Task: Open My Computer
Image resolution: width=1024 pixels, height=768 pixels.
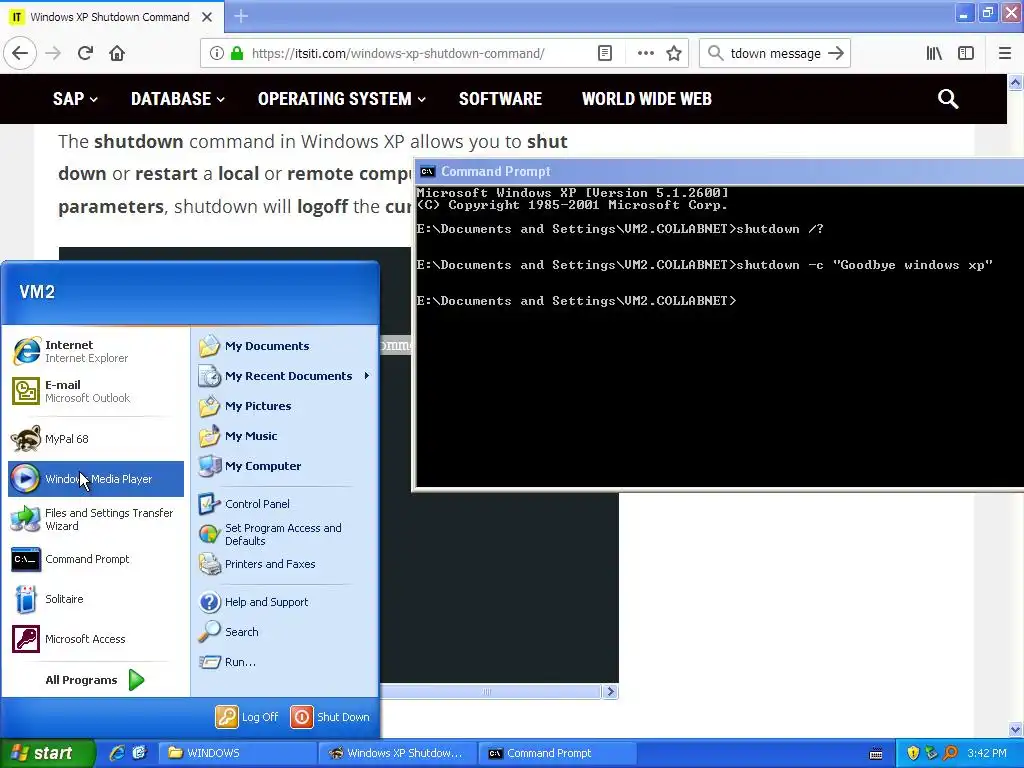Action: (x=284, y=466)
